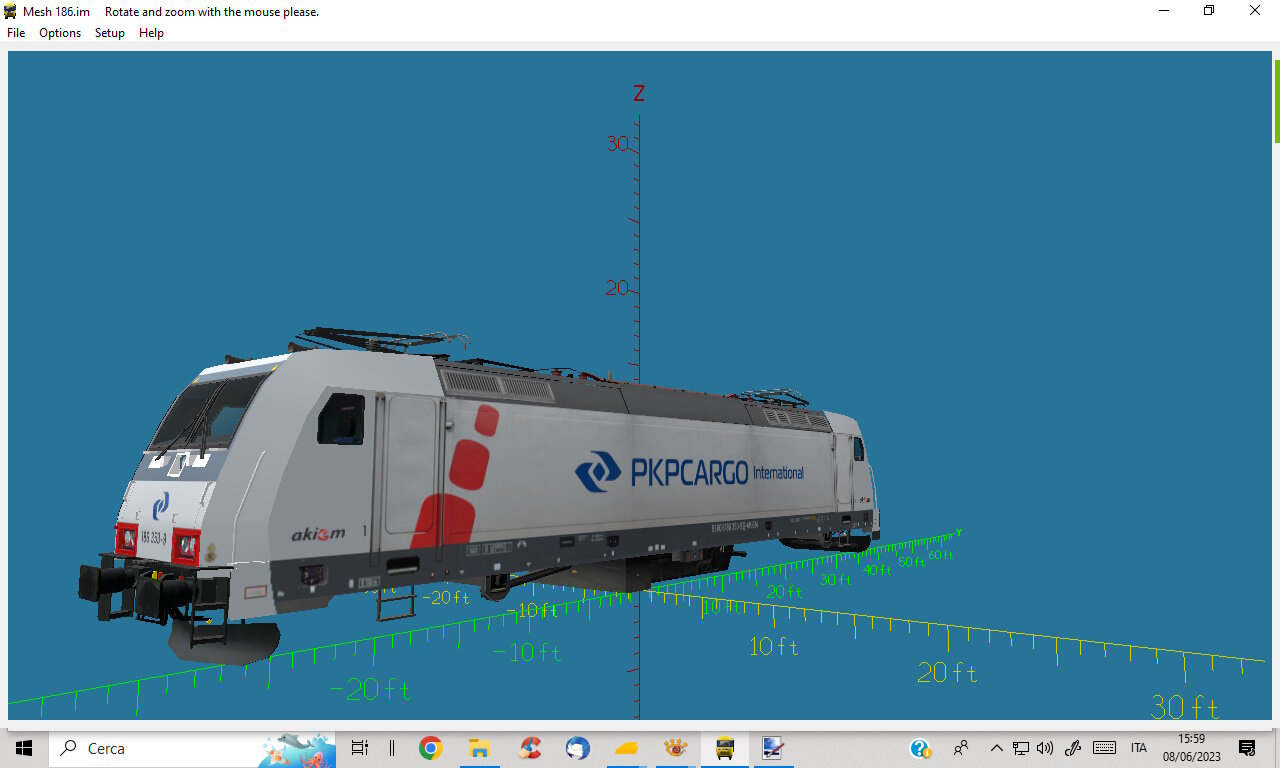This screenshot has width=1280, height=768.
Task: Open the blue globe app in the taskbar
Action: coord(577,748)
